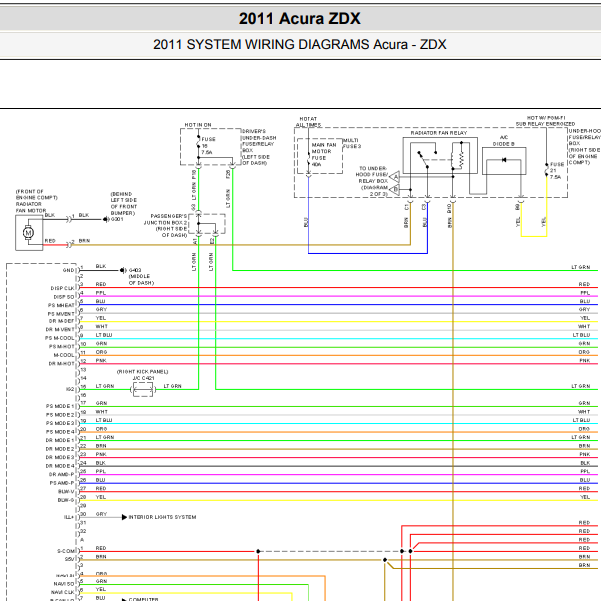Click the 'PS MHEAT' pin label
601x601 pixels.
click(61, 305)
